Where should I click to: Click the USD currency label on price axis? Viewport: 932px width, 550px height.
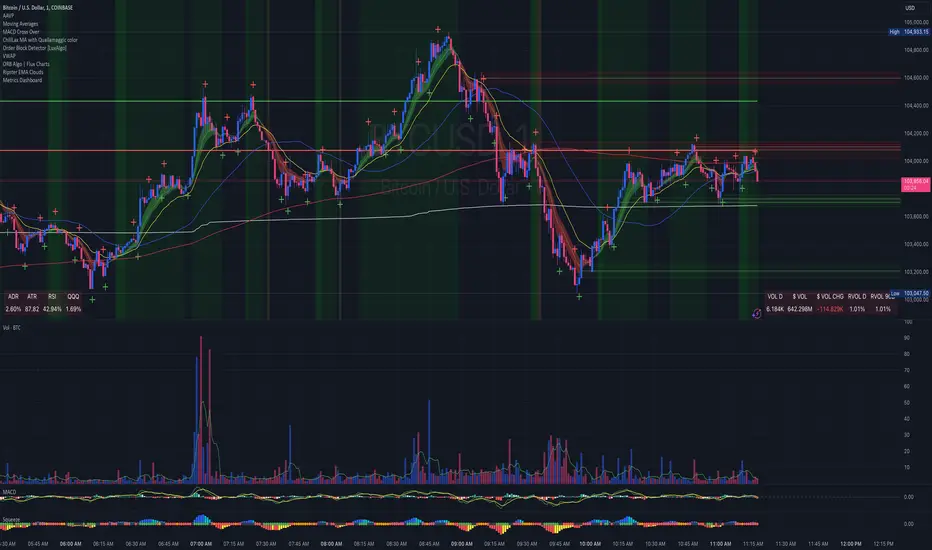[909, 8]
